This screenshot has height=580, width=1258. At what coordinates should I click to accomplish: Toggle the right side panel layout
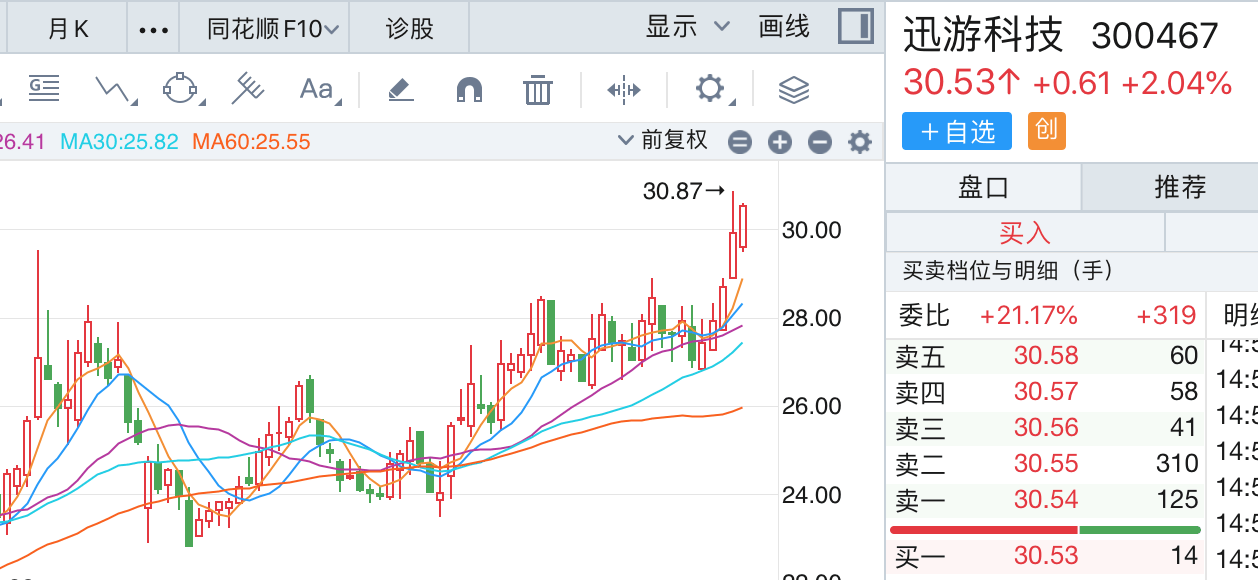point(855,27)
